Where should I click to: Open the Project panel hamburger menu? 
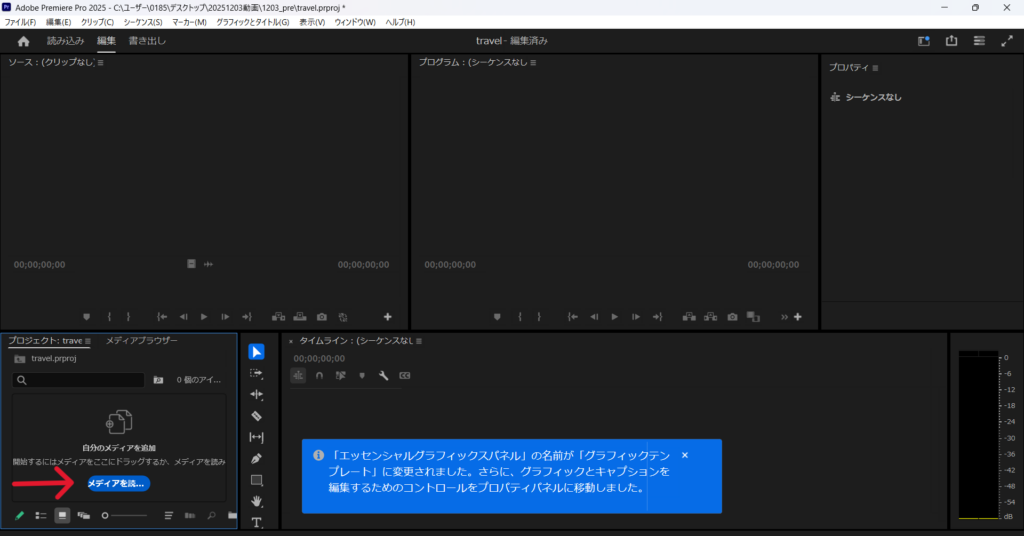pos(88,341)
